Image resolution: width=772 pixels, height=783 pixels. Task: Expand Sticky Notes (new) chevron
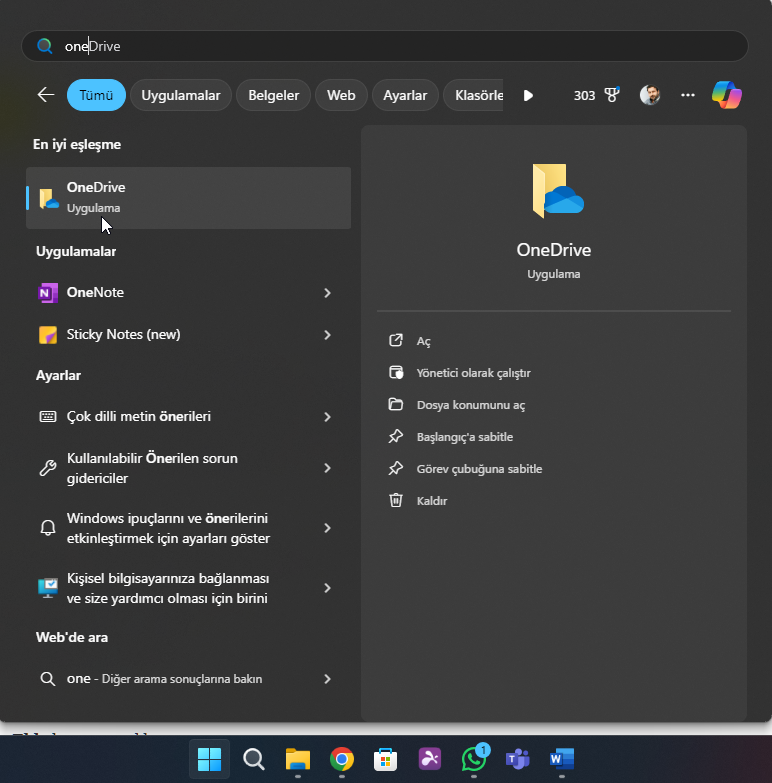pyautogui.click(x=327, y=335)
